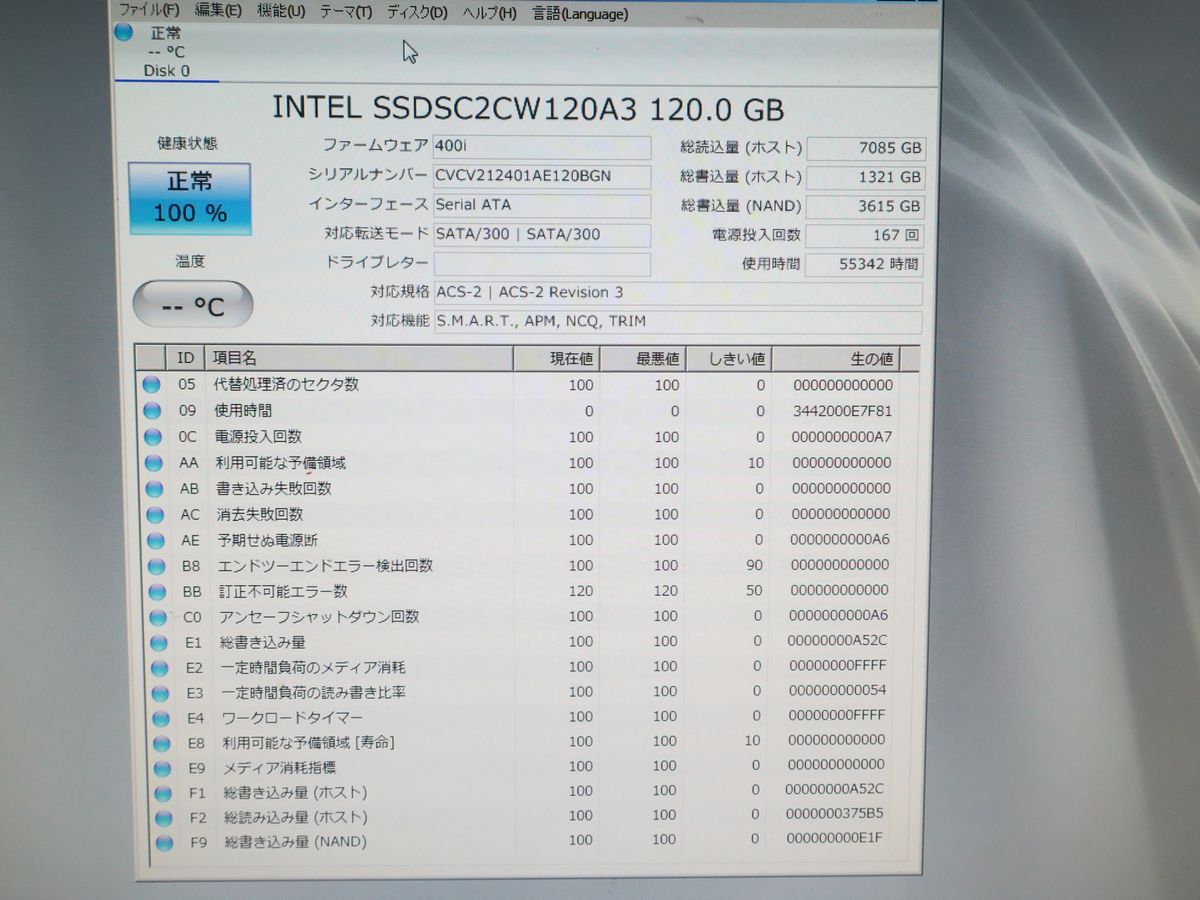
Task: Select the Disk 0 tab
Action: 166,71
